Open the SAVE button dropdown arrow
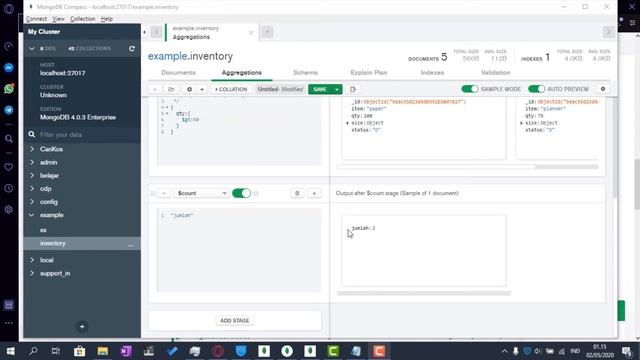 coord(337,89)
